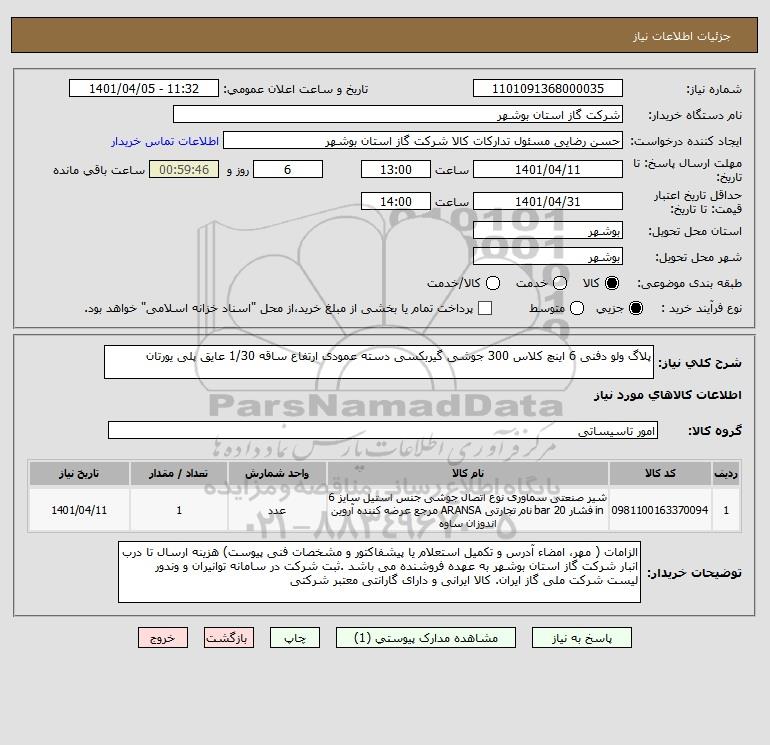Click the کد کالا column header

660,473
